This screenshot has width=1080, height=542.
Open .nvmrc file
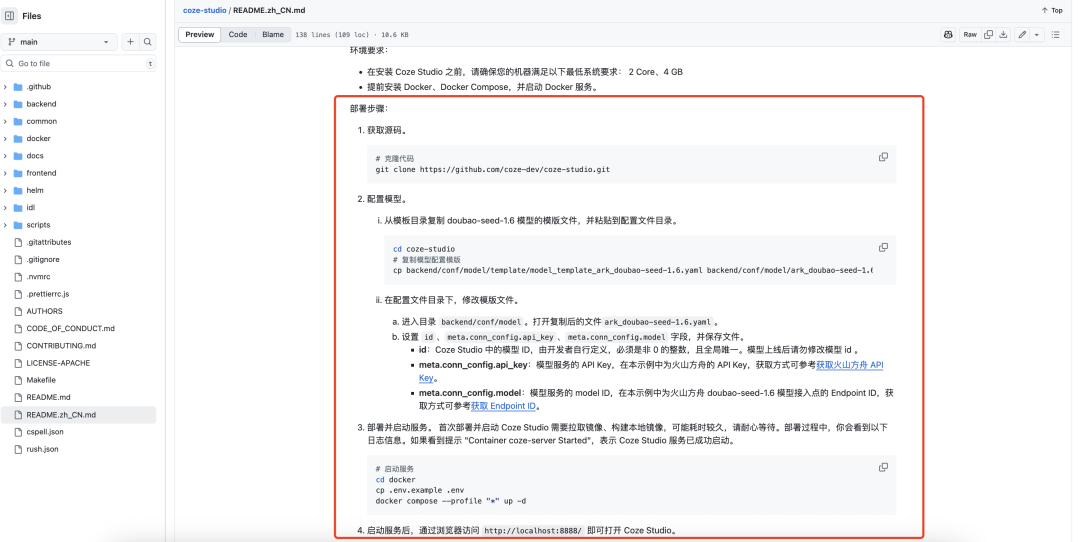coord(39,277)
